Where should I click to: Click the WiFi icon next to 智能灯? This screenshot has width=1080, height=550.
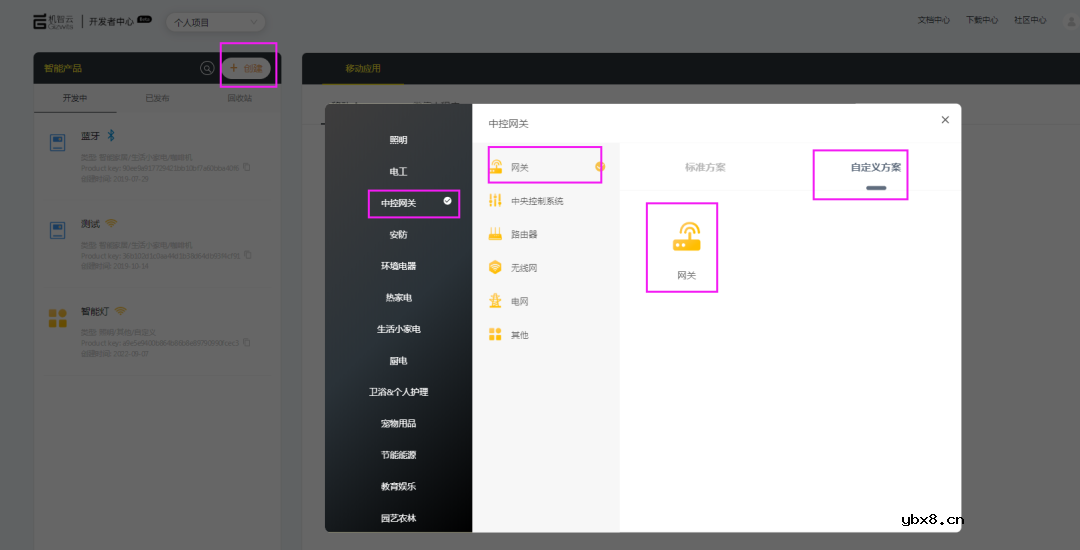point(121,310)
